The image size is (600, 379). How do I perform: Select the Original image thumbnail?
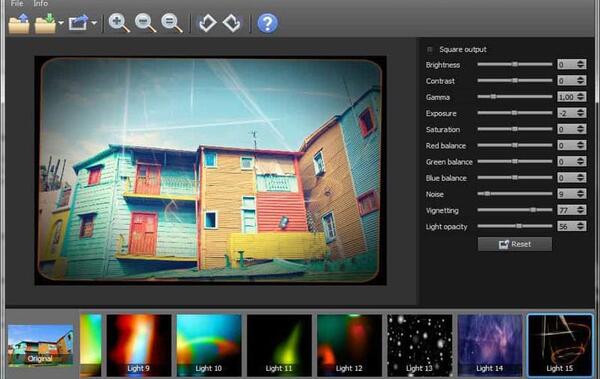[x=41, y=345]
